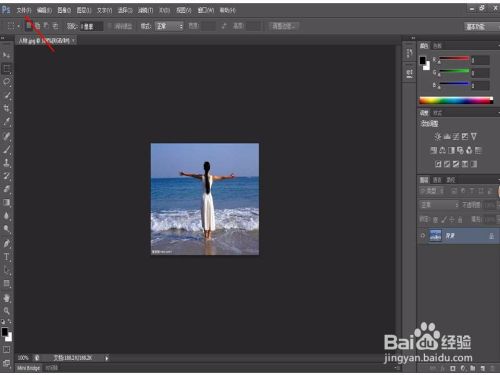The width and height of the screenshot is (500, 375).
Task: Toggle lock transparent pixels in Layers panel
Action: 435,219
